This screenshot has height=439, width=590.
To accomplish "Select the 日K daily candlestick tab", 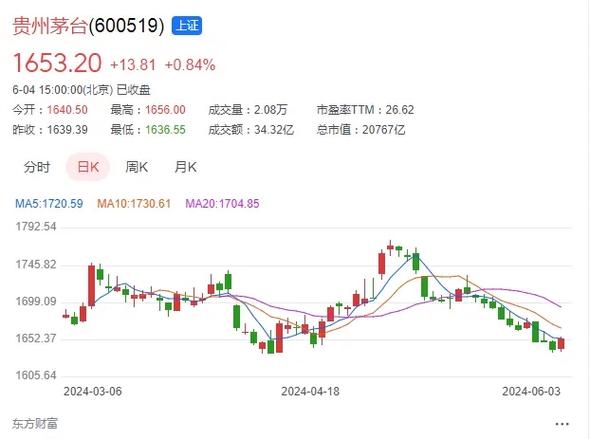I will 88,167.
